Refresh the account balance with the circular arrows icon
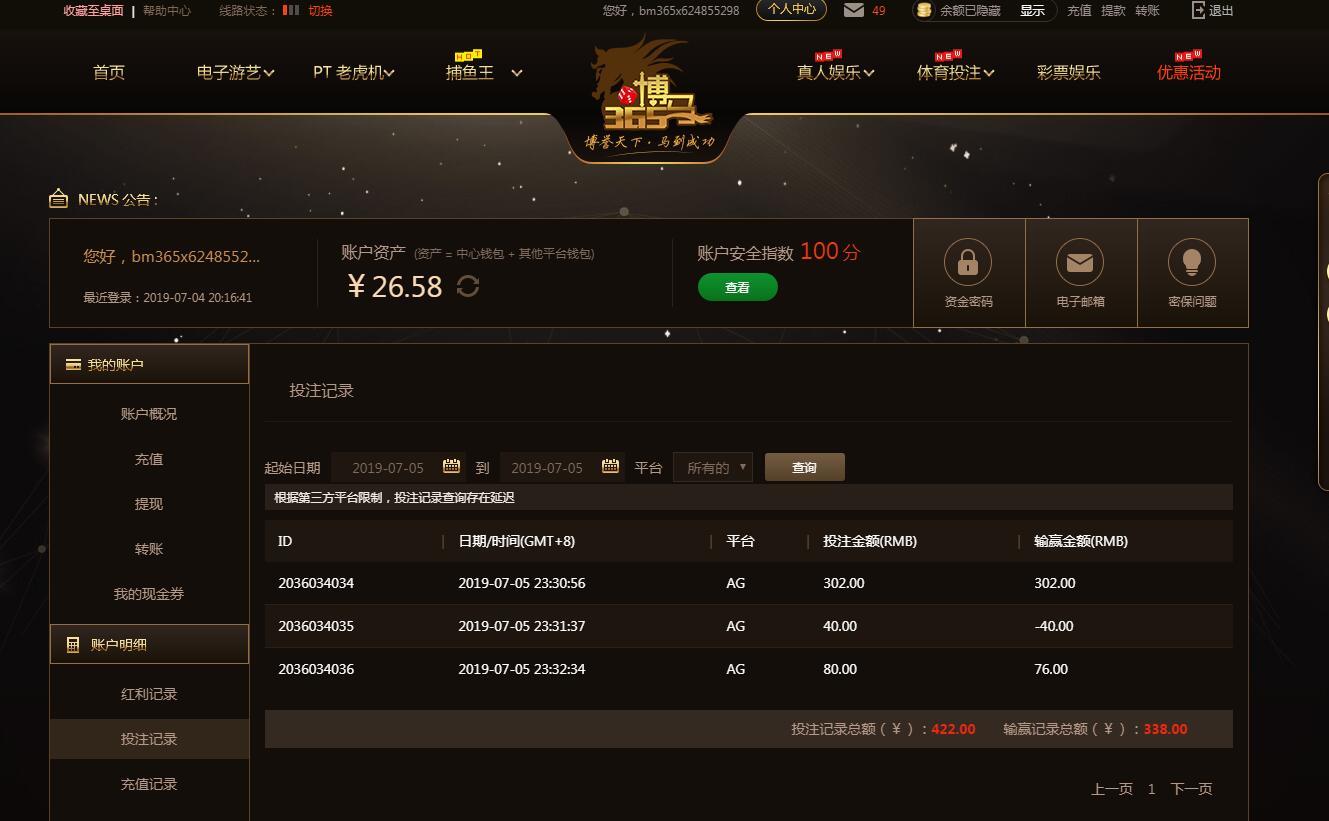 [x=468, y=287]
